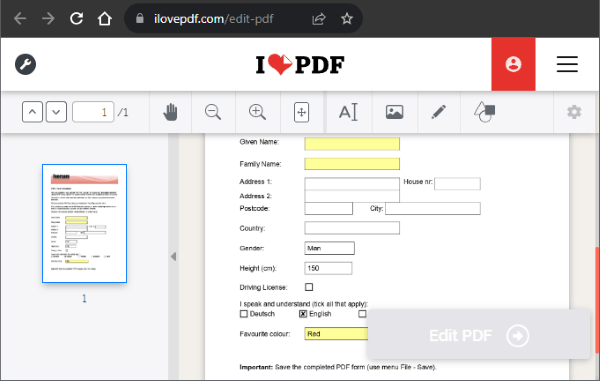Select the page 1 thumbnail

[x=85, y=223]
